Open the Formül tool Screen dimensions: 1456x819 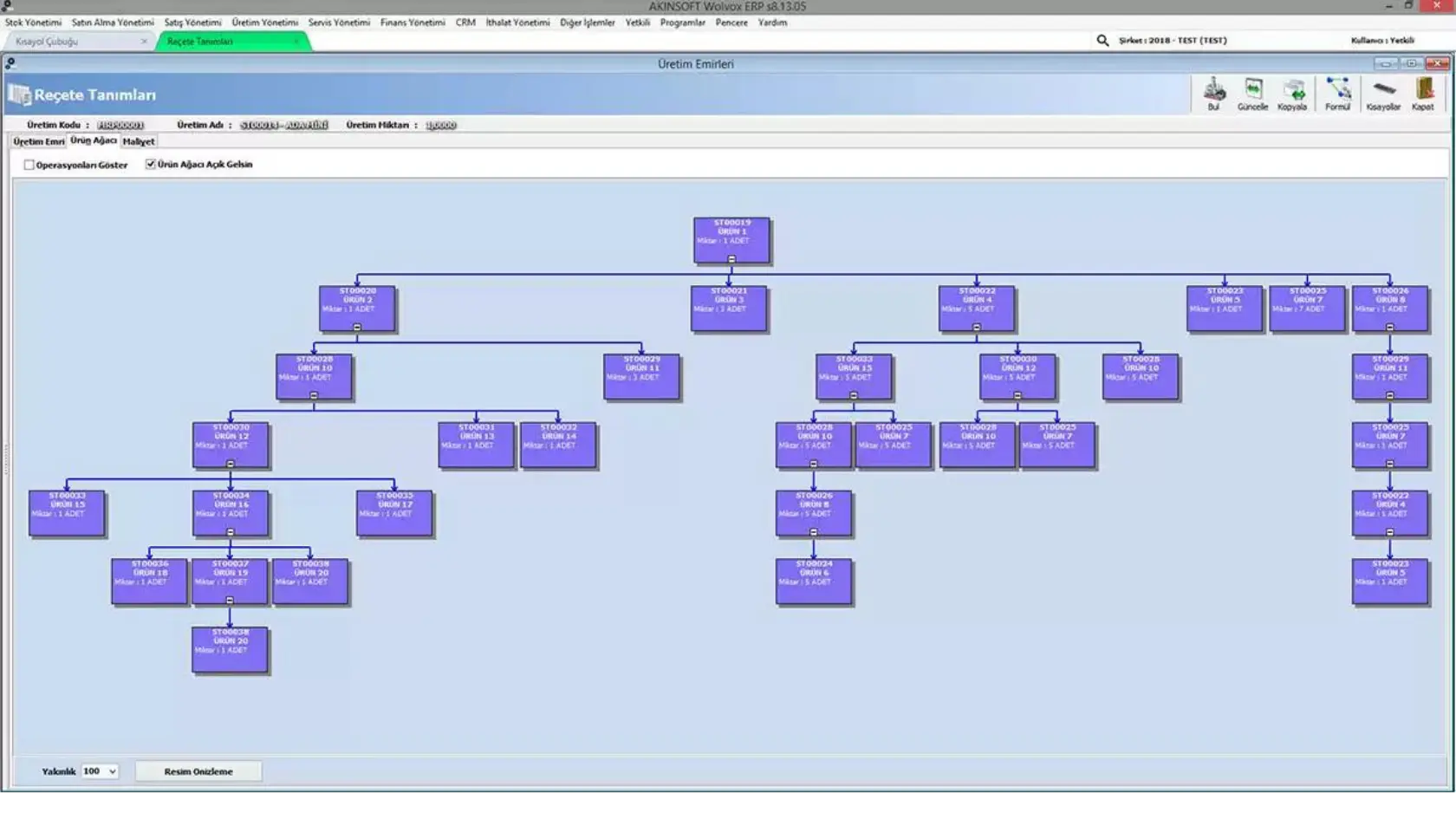click(x=1338, y=94)
